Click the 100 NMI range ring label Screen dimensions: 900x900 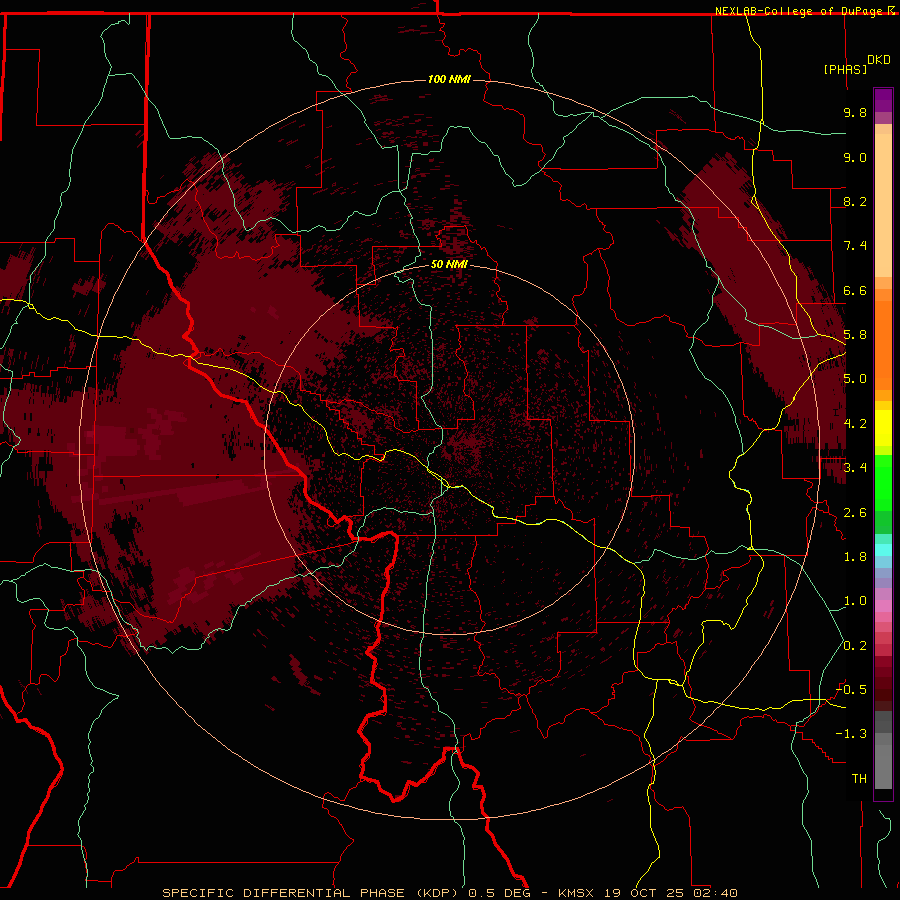449,79
